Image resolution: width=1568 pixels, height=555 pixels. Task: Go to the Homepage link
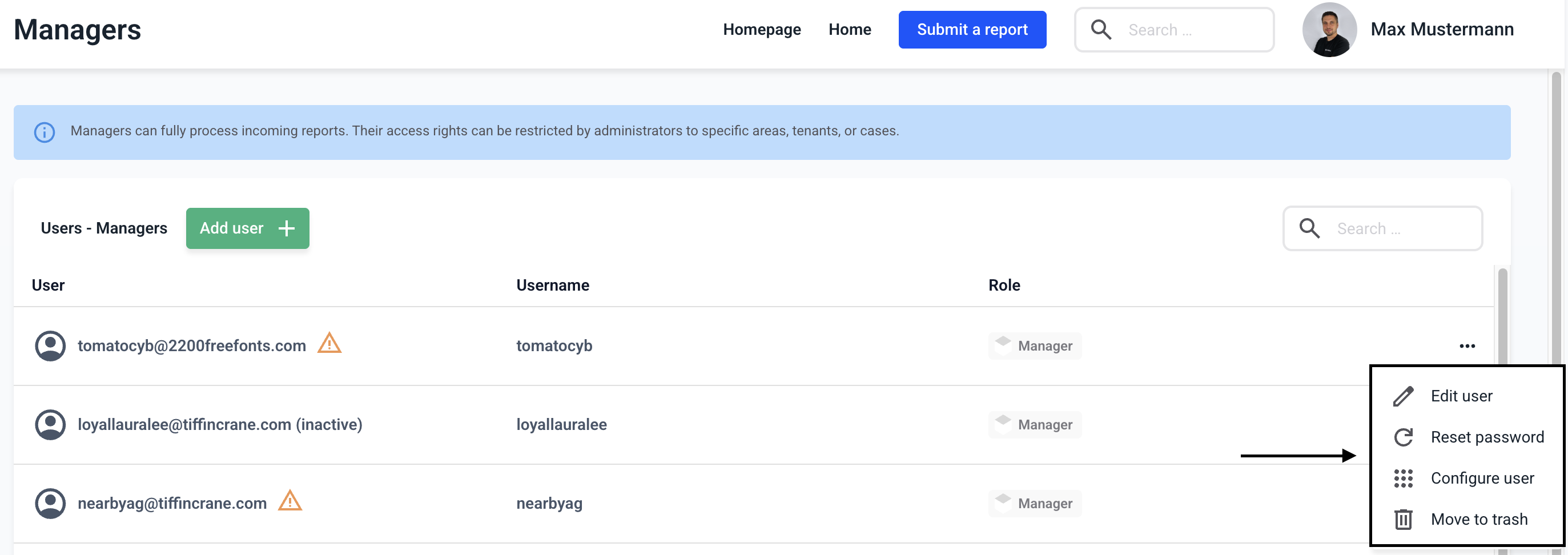[762, 29]
